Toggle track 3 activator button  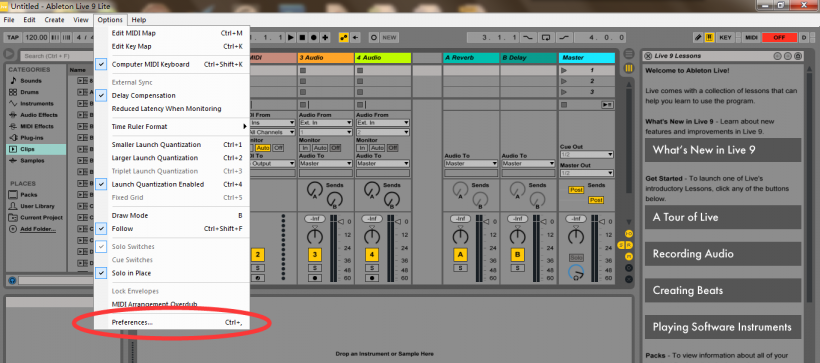coord(314,255)
